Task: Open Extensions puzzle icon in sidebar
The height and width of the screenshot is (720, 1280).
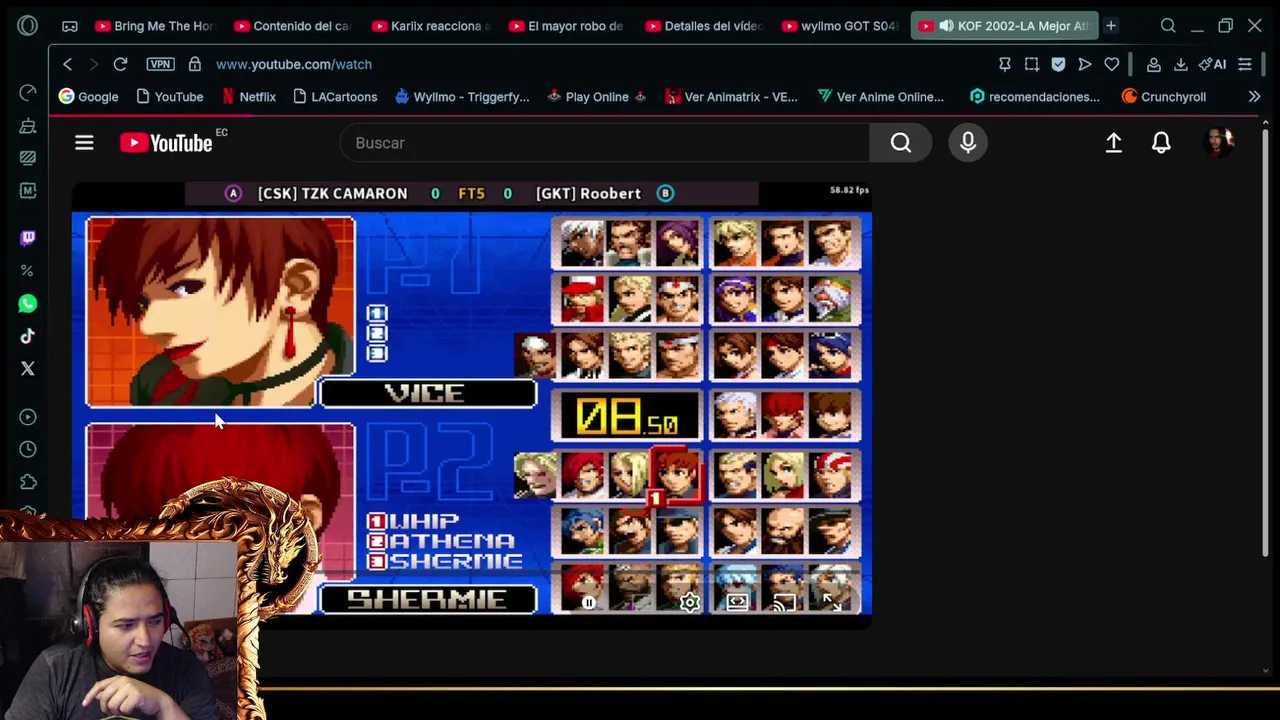Action: pos(28,482)
